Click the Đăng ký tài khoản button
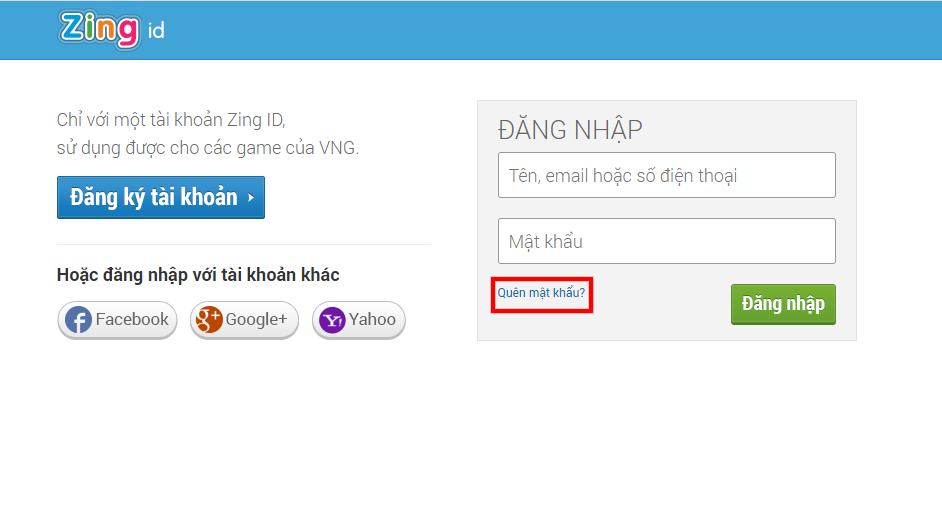942x510 pixels. [x=161, y=197]
